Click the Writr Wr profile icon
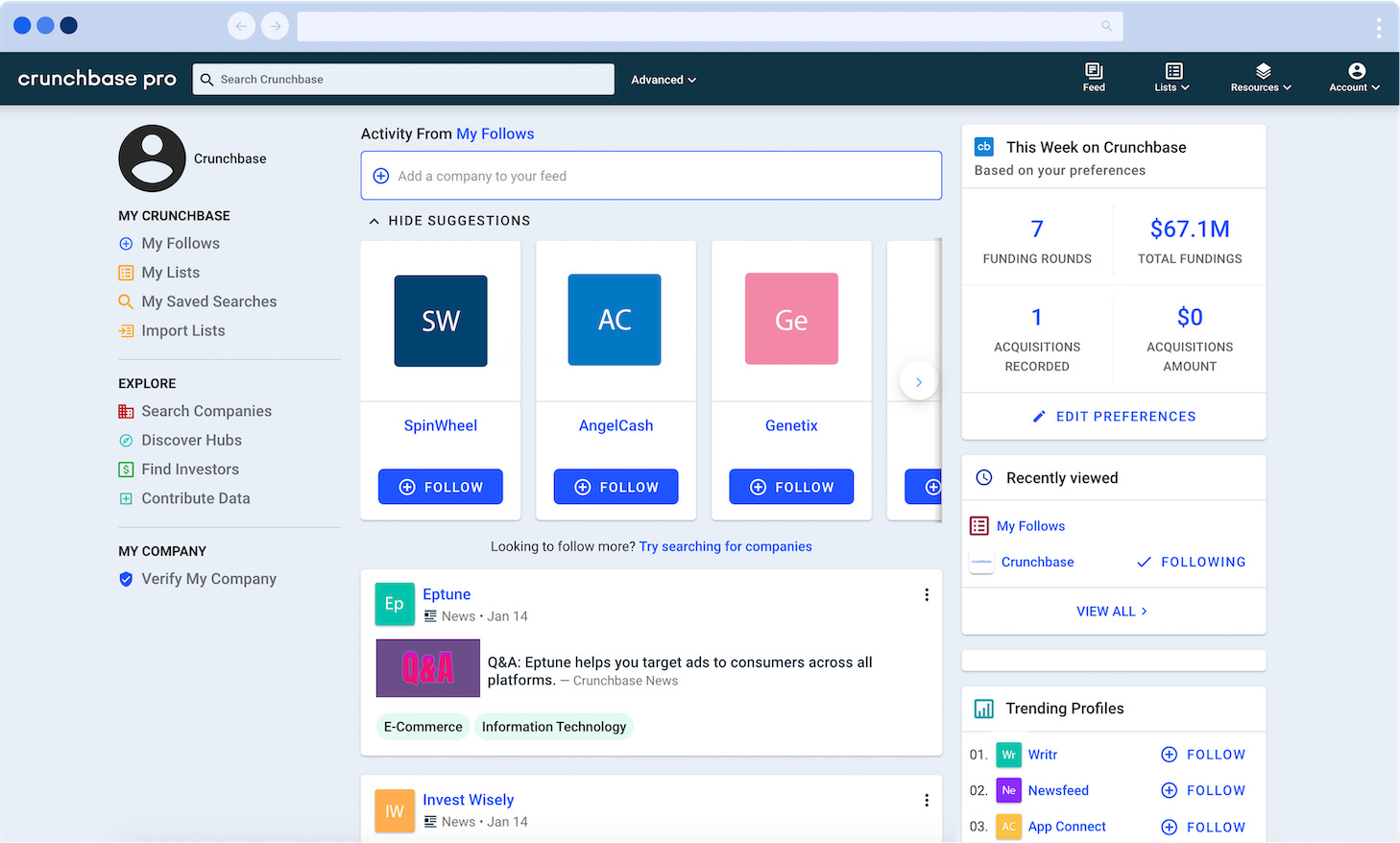 pyautogui.click(x=1008, y=755)
